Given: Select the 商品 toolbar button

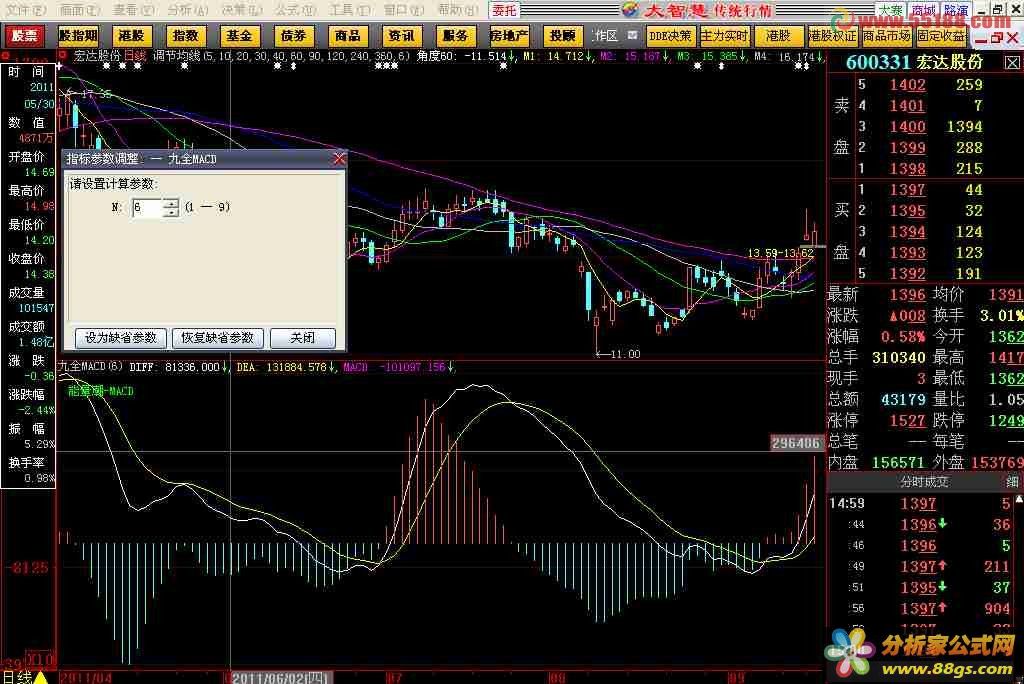Looking at the screenshot, I should click(347, 36).
